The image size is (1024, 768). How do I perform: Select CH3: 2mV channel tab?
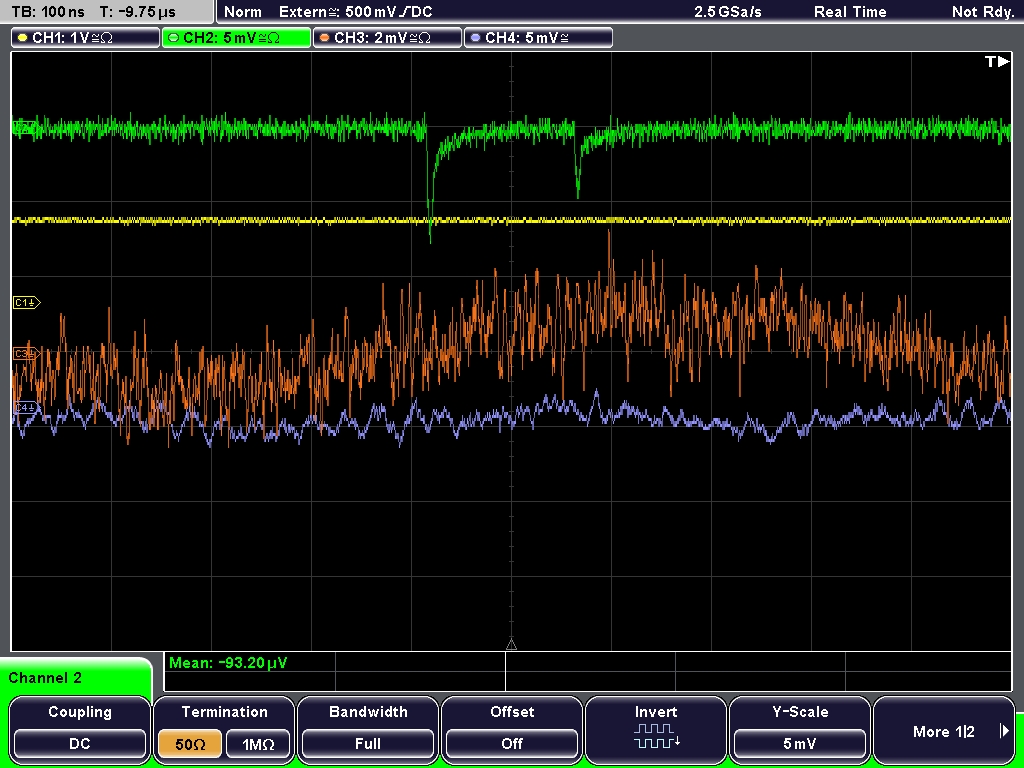click(x=387, y=38)
